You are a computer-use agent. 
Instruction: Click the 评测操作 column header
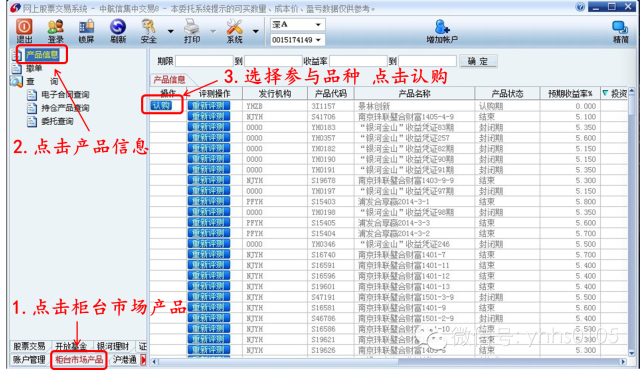(x=214, y=93)
